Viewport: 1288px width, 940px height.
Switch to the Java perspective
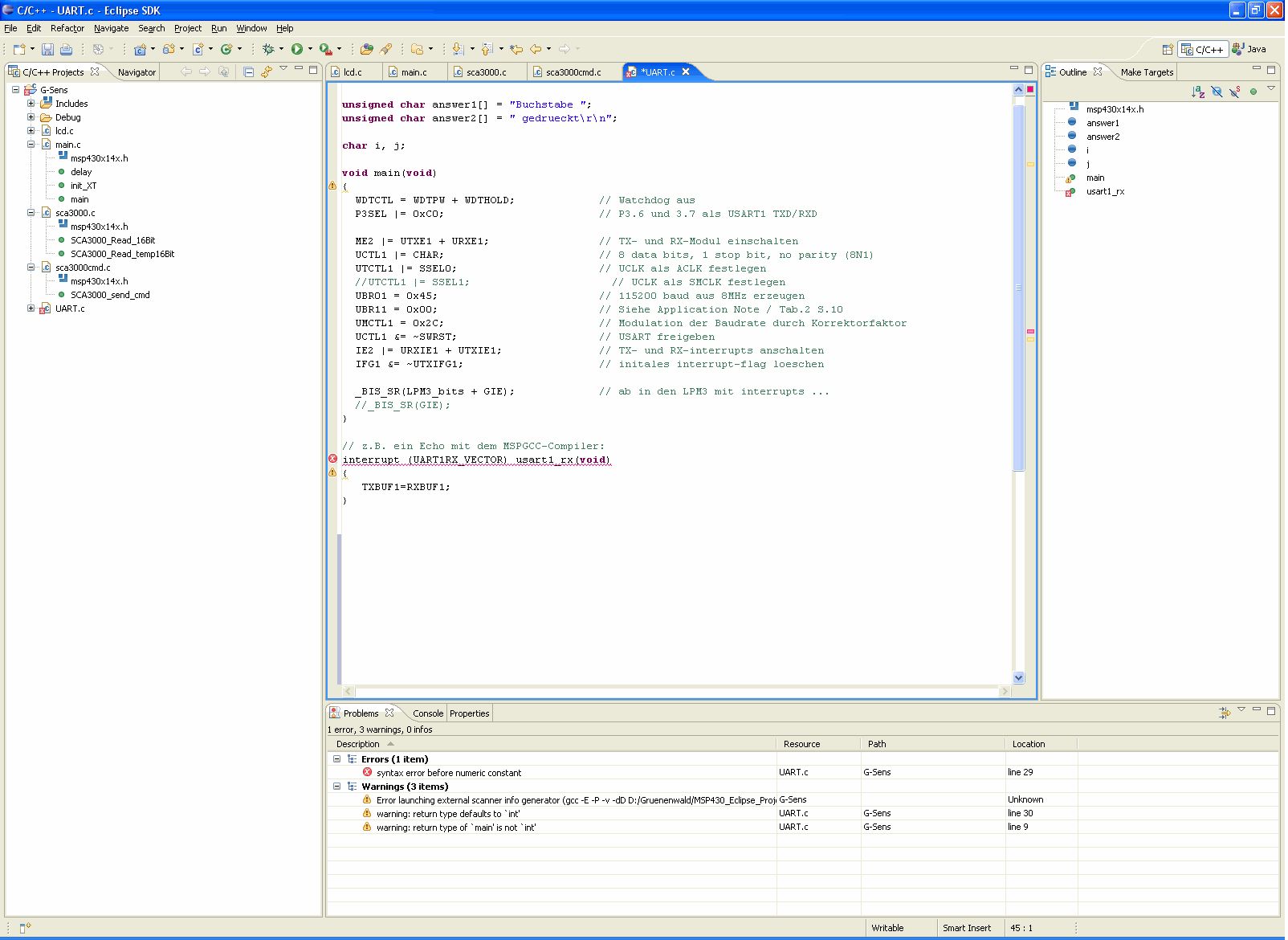pyautogui.click(x=1250, y=49)
